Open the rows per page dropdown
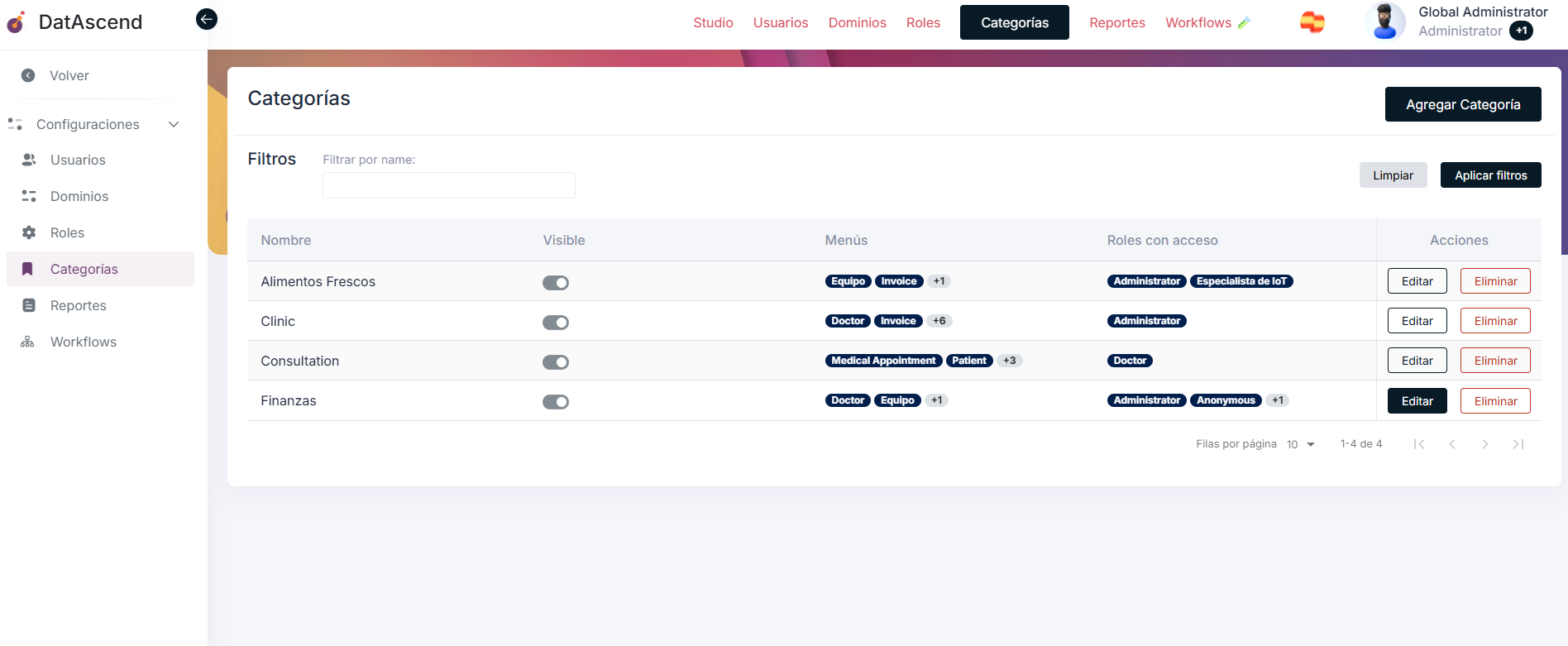 1301,444
